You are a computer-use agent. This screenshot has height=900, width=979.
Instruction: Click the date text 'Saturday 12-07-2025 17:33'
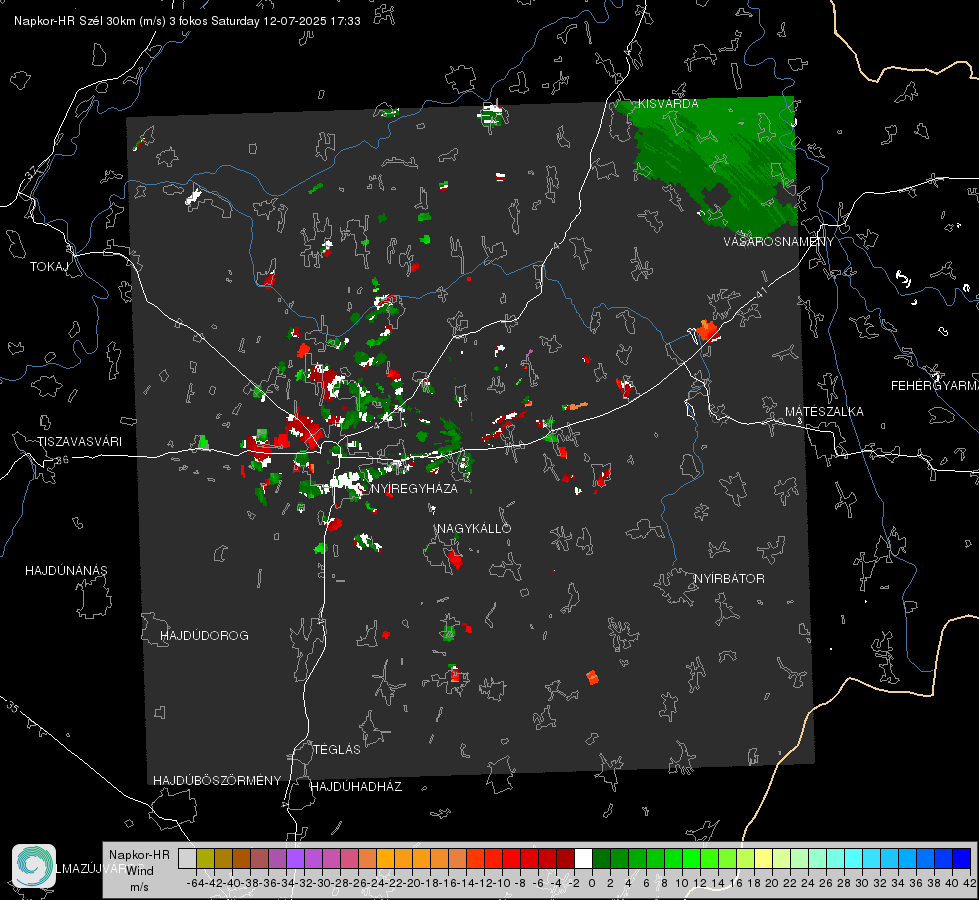point(286,21)
